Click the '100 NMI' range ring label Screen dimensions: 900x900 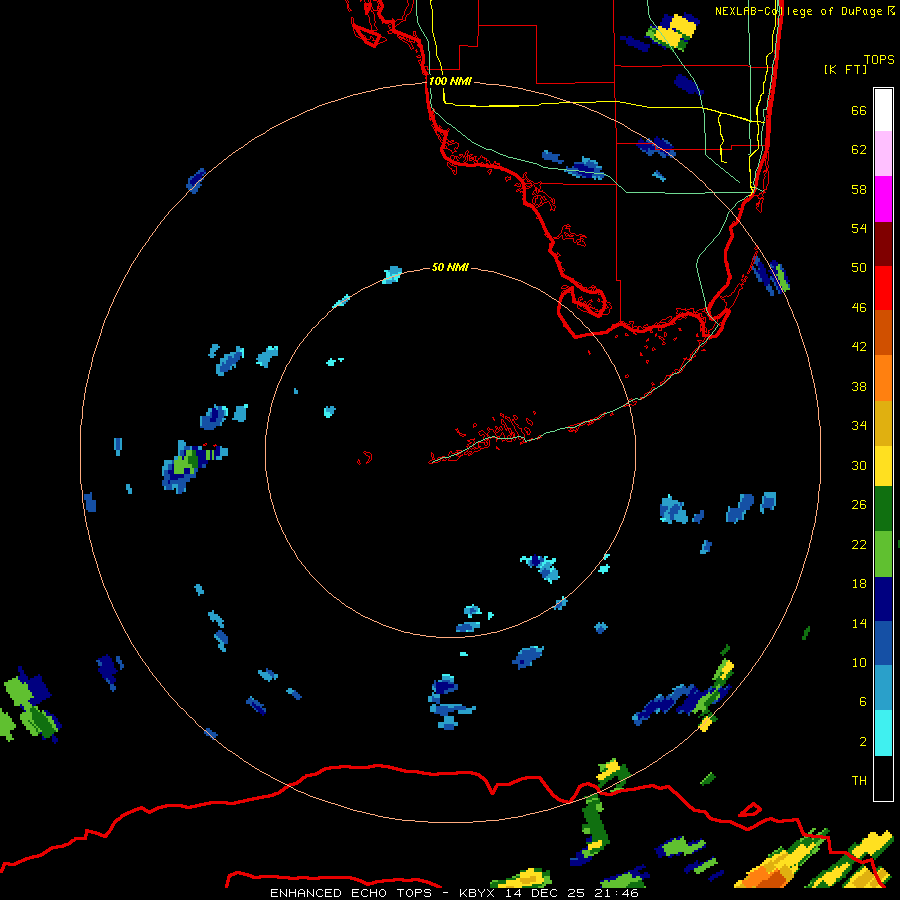[450, 81]
